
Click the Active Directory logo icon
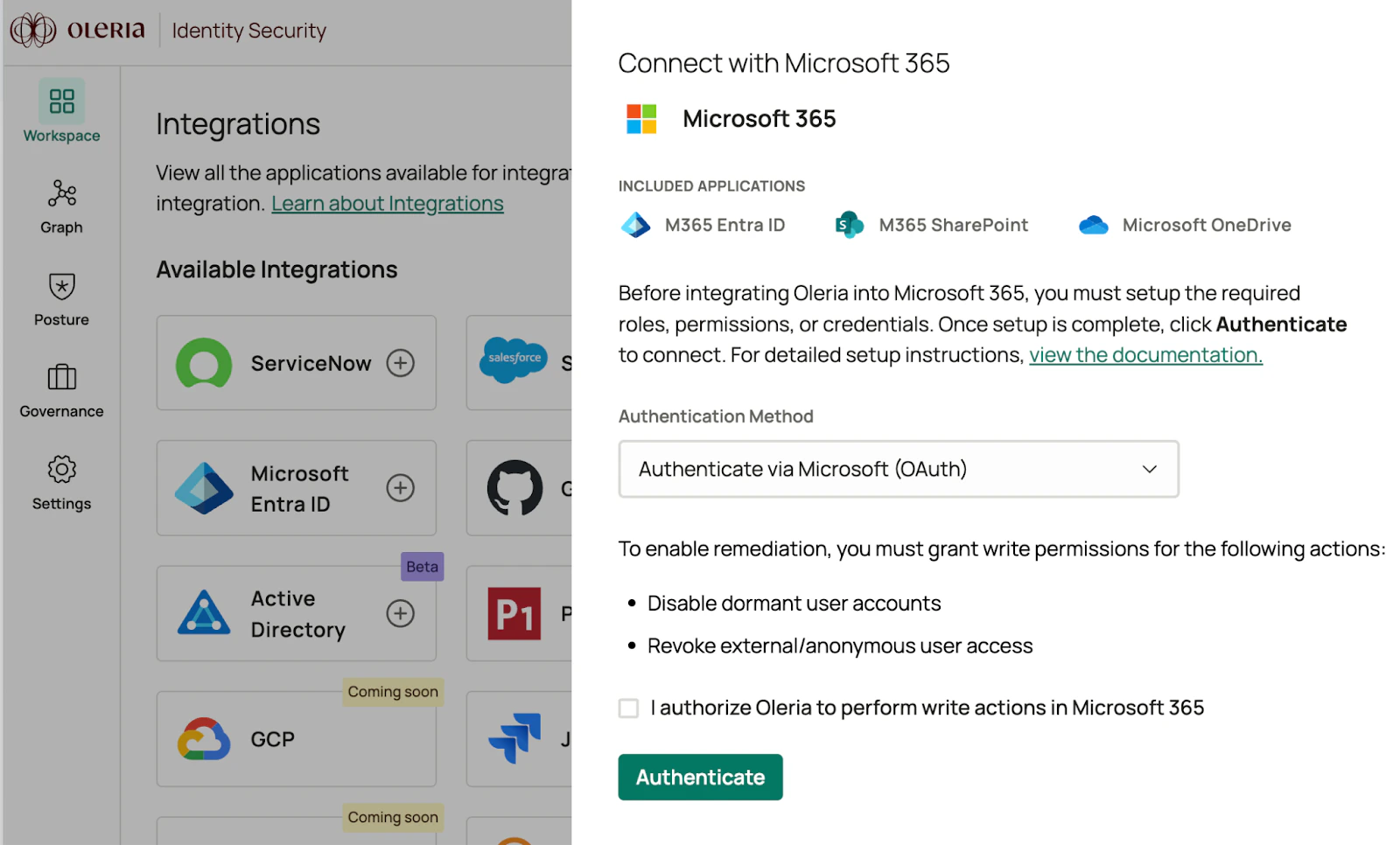(204, 613)
